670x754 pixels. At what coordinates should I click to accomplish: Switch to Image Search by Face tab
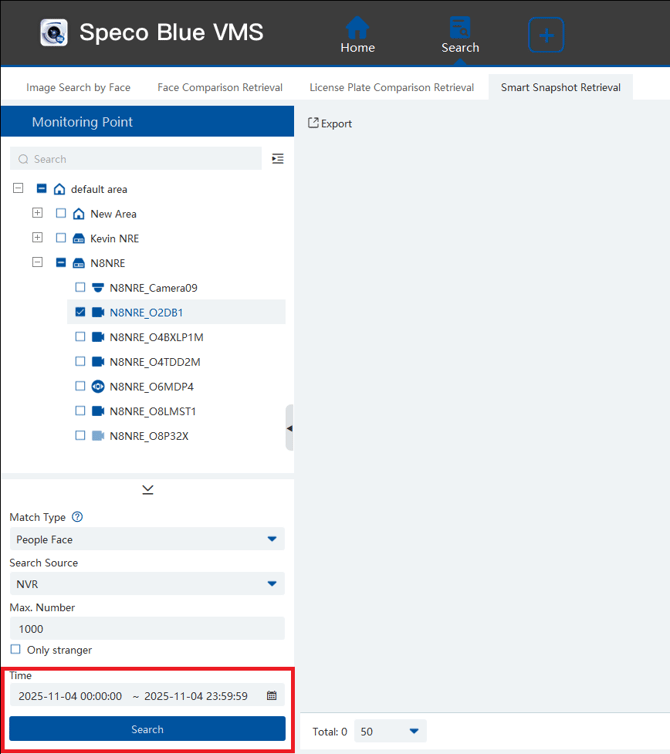(x=78, y=87)
